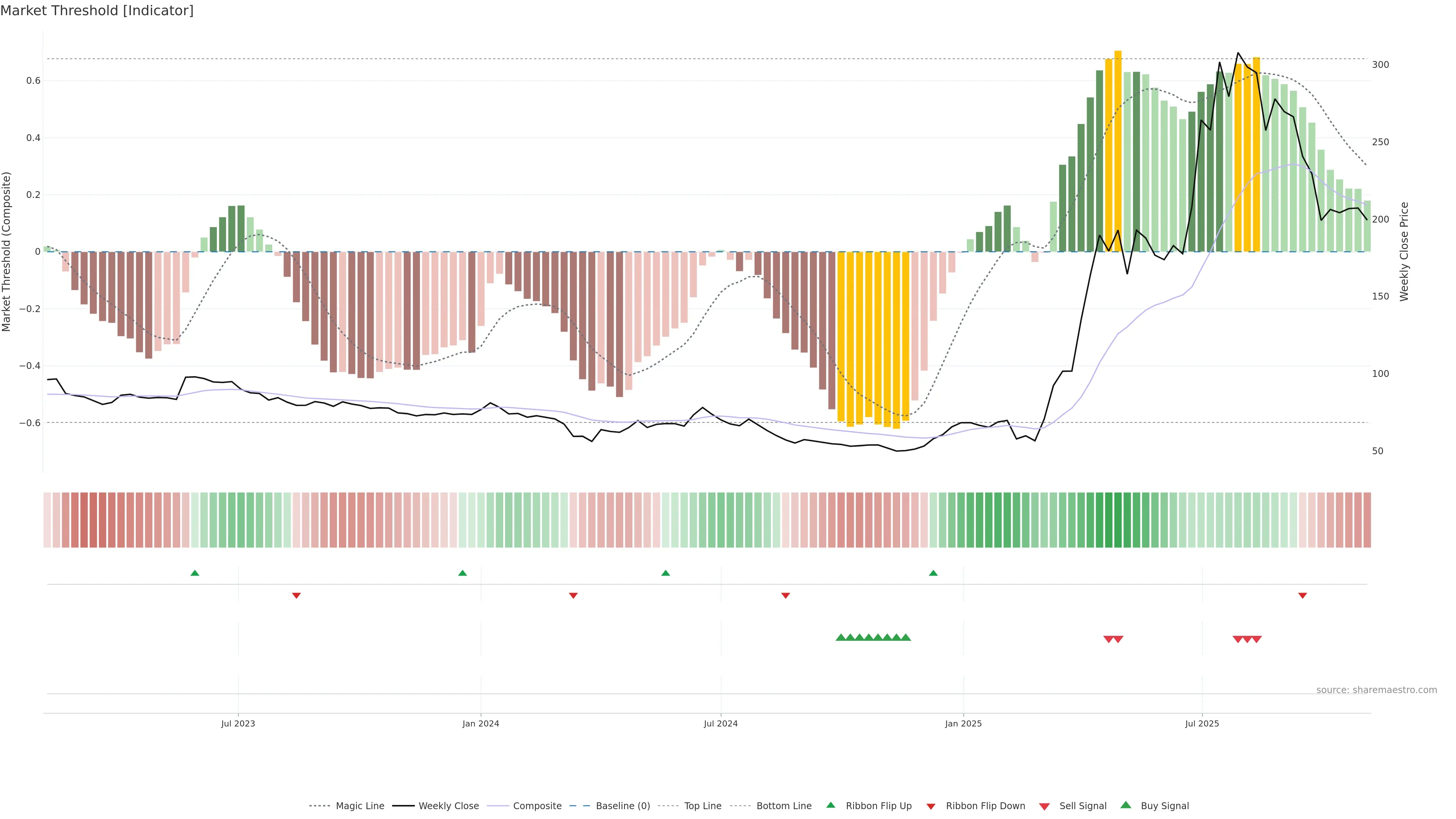Toggle Composite series in the legend
This screenshot has width=1456, height=819.
(537, 806)
